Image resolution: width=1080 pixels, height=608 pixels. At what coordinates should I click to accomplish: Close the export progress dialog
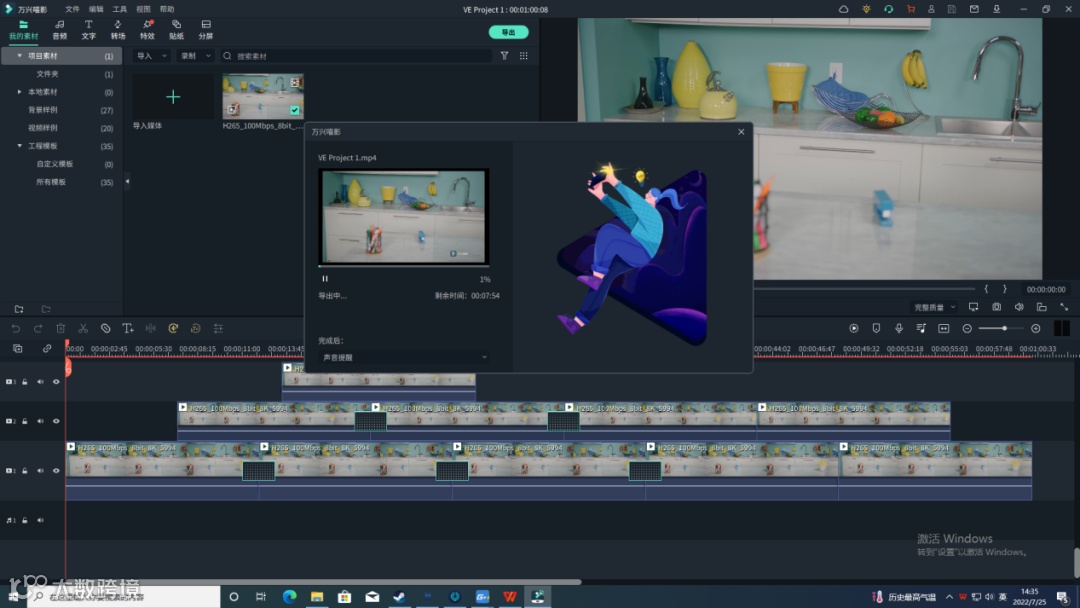pos(741,132)
